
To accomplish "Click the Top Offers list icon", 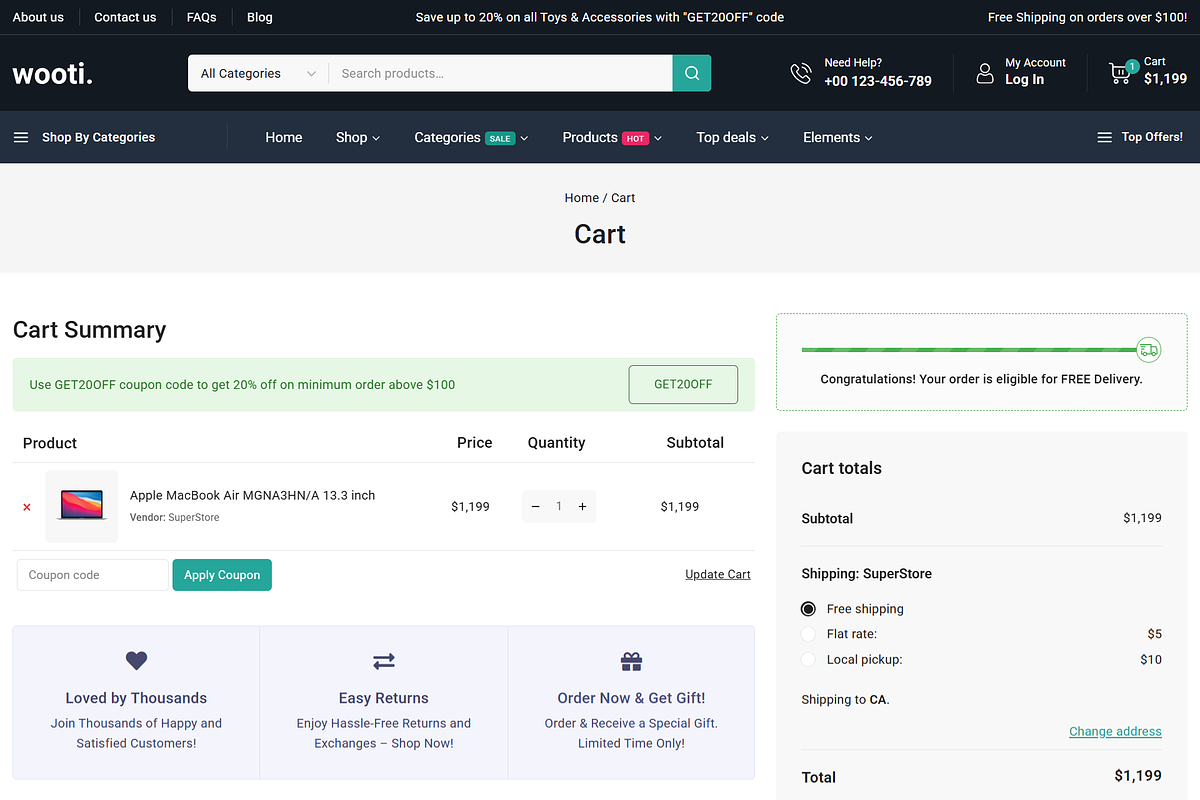I will click(x=1105, y=138).
